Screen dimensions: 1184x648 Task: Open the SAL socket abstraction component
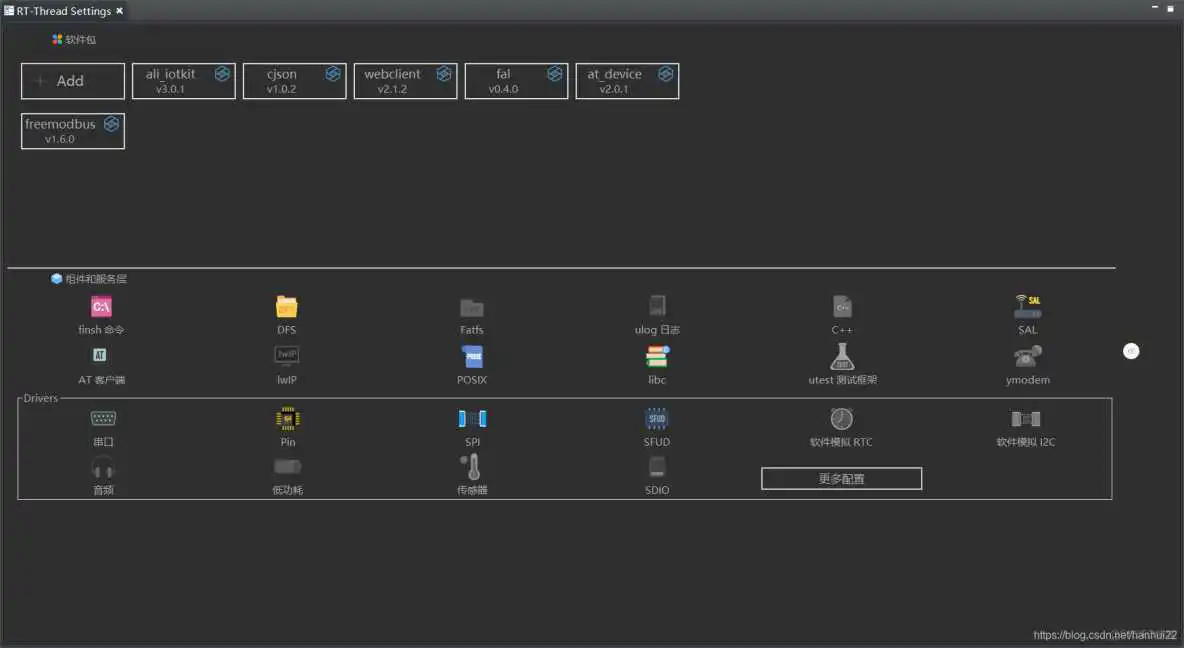point(1027,308)
